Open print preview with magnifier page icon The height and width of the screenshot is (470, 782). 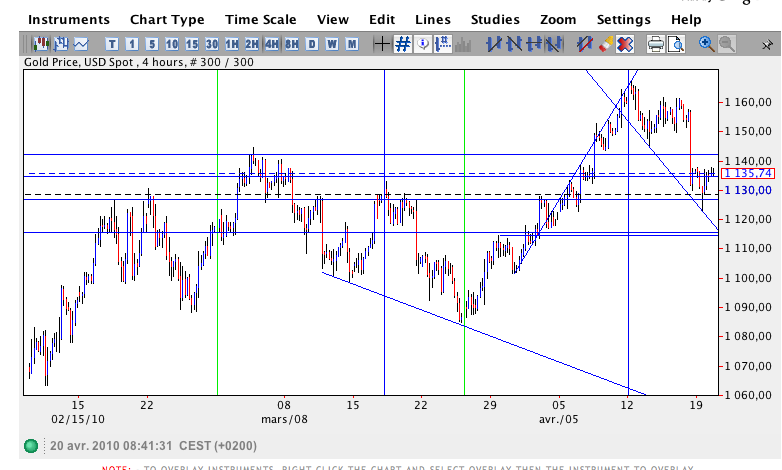676,44
